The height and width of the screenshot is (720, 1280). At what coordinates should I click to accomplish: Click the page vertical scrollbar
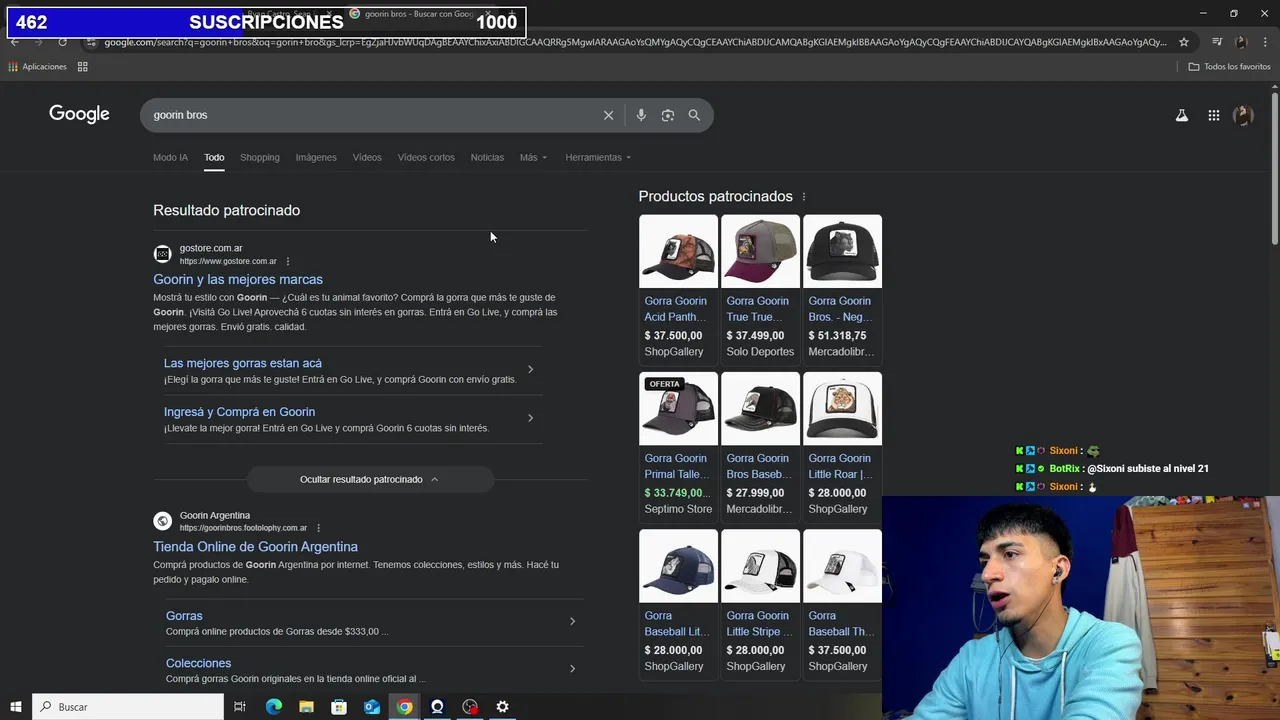click(1275, 168)
